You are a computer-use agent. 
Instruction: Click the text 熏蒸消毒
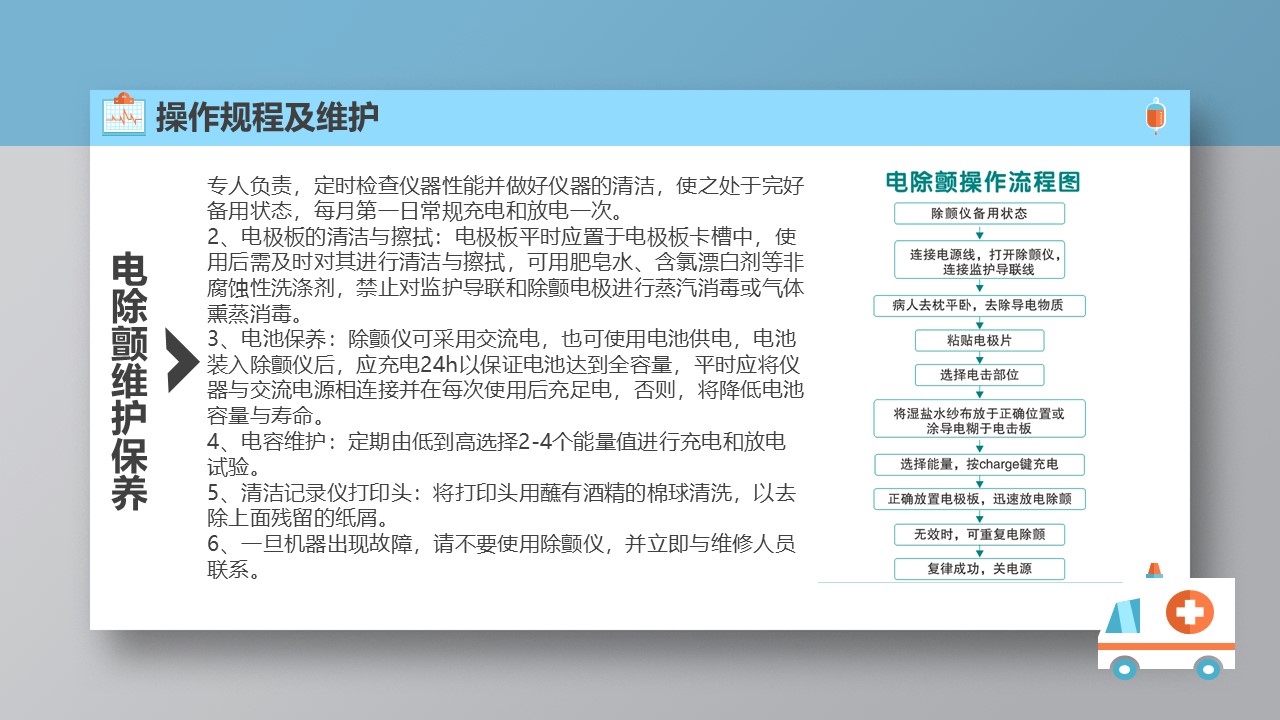point(248,314)
